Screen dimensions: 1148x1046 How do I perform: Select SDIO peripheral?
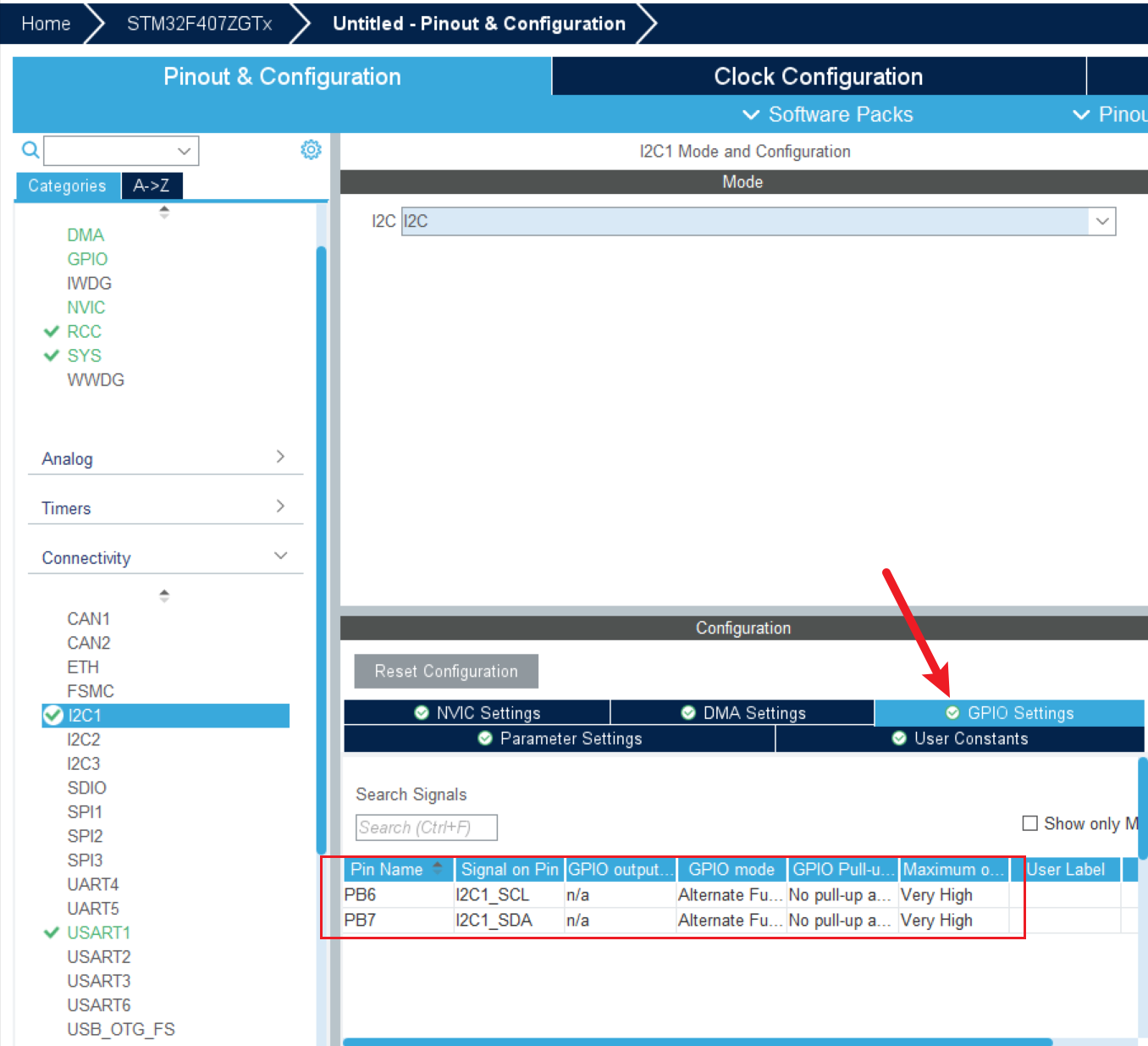(87, 788)
